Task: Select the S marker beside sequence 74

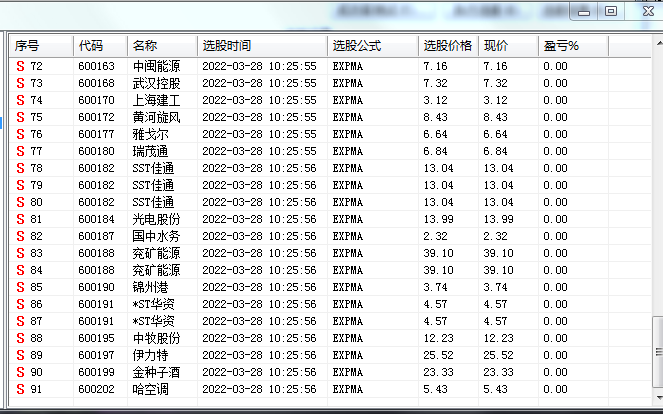Action: point(20,100)
